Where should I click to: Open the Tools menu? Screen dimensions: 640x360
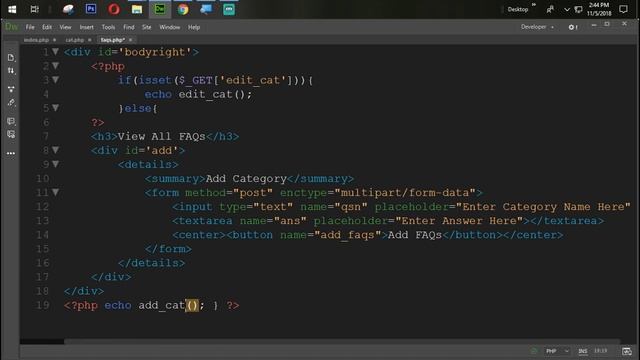(108, 27)
